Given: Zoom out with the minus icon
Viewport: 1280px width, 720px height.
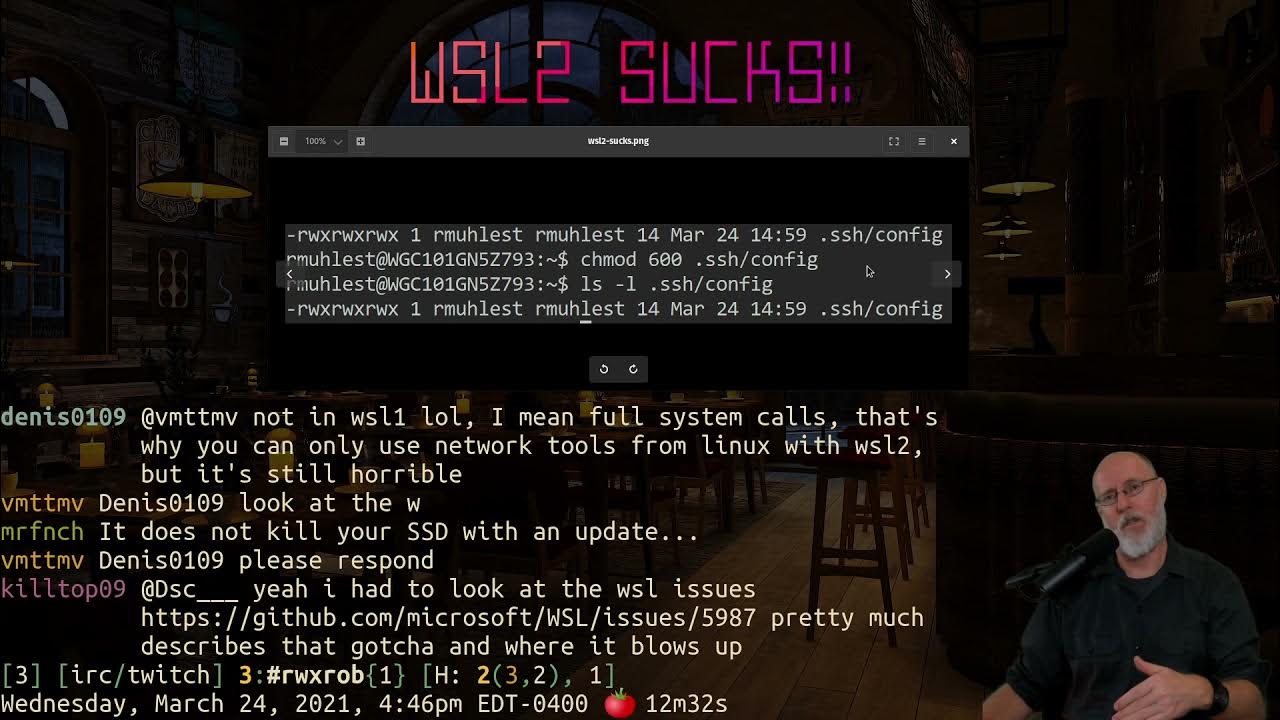Looking at the screenshot, I should [284, 141].
